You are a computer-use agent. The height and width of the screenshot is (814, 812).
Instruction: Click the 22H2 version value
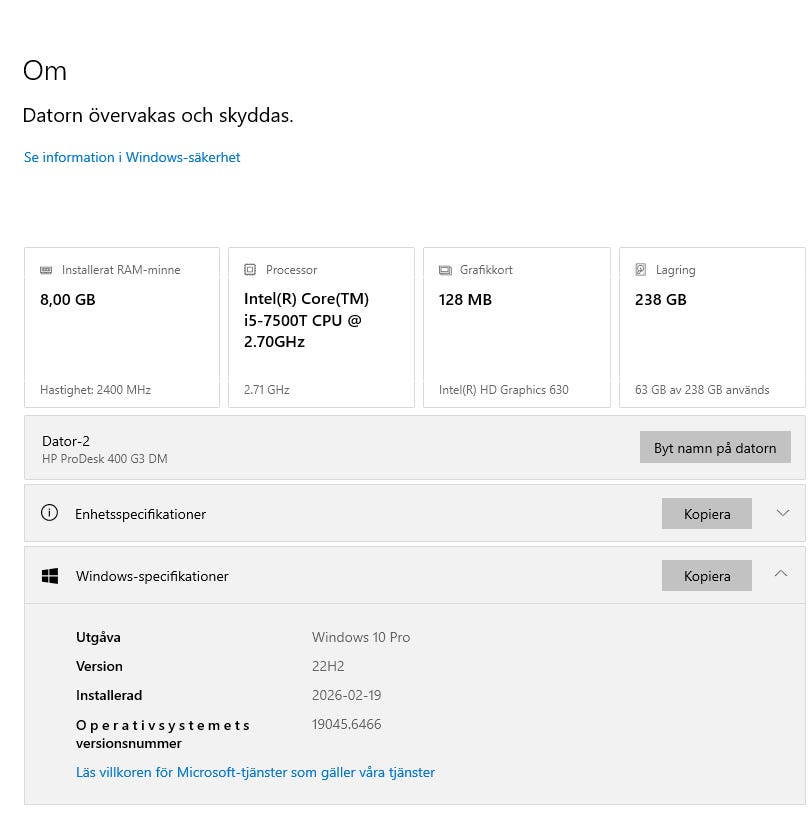point(328,667)
